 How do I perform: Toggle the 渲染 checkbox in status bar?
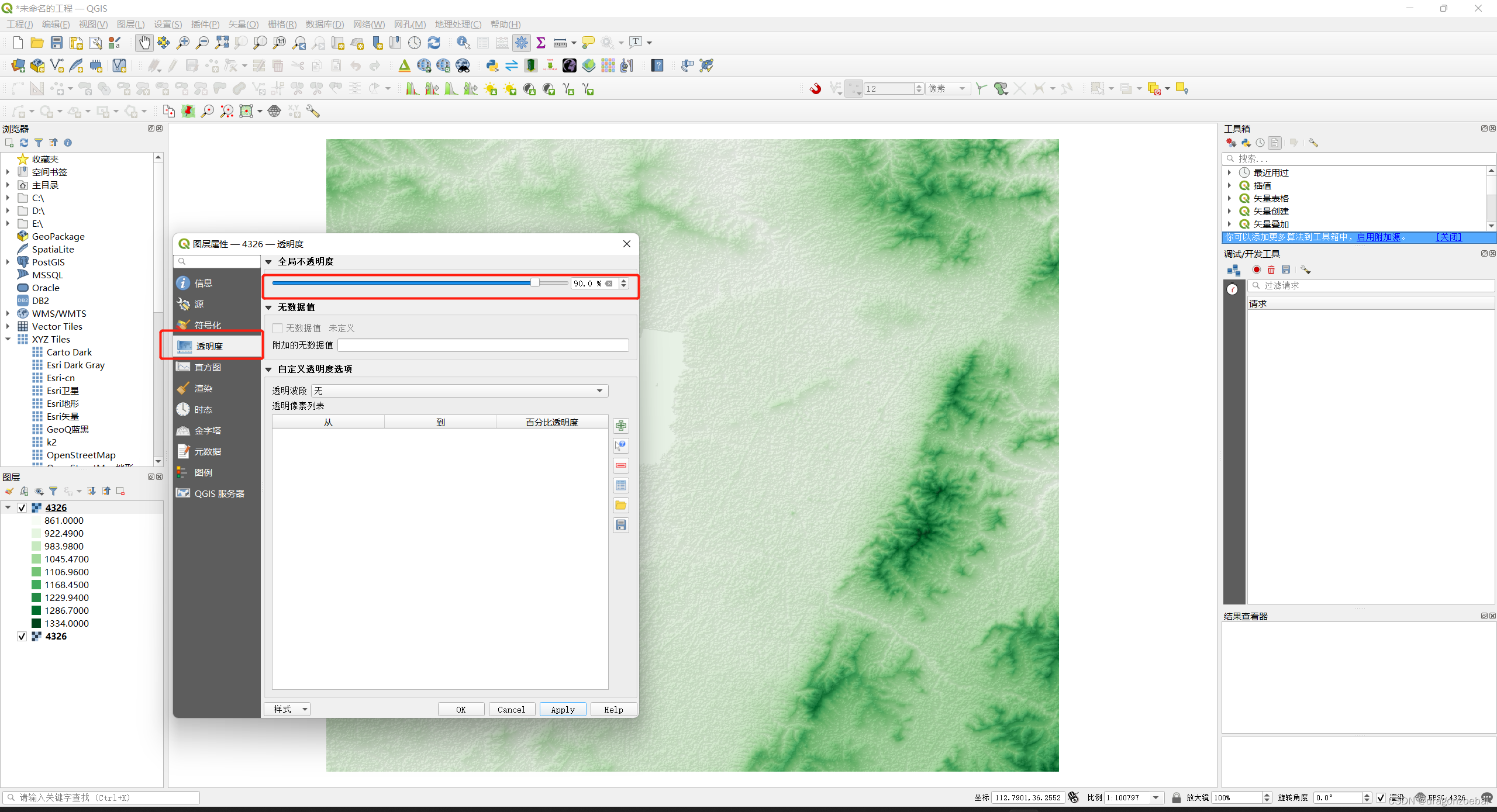1381,797
